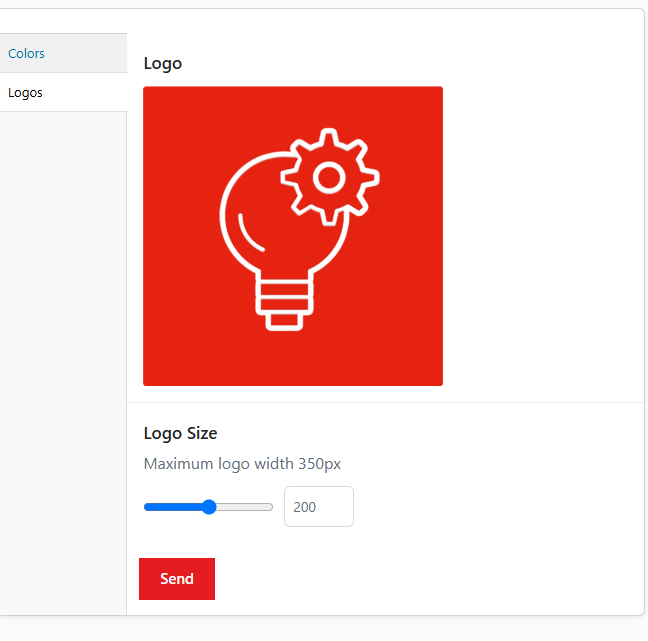This screenshot has width=648, height=641.
Task: Open the Colors tab in sidebar
Action: (x=27, y=53)
